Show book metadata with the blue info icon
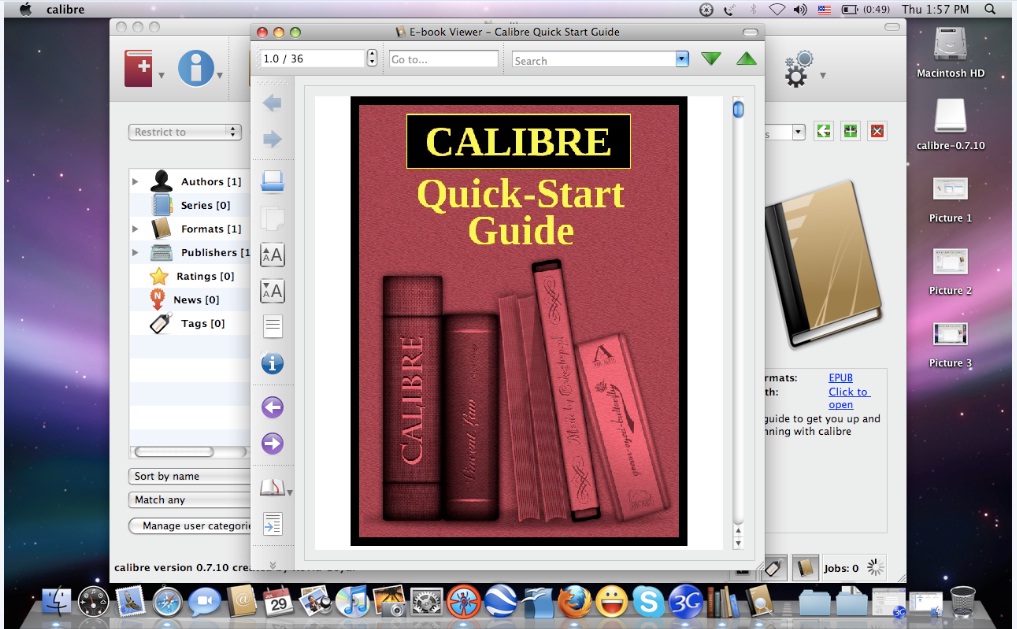 pyautogui.click(x=272, y=363)
